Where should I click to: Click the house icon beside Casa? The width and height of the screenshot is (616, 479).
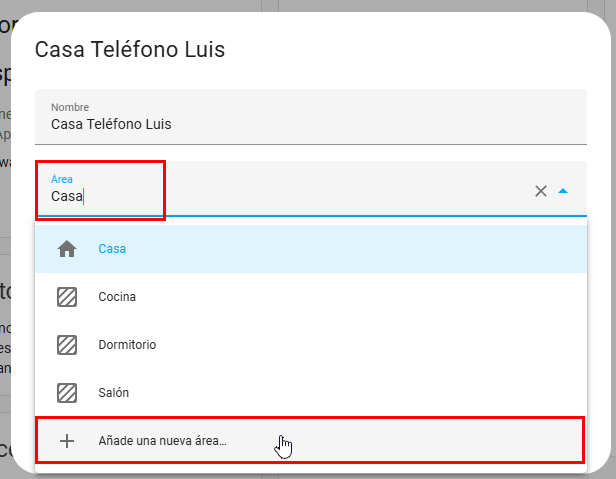pos(67,249)
